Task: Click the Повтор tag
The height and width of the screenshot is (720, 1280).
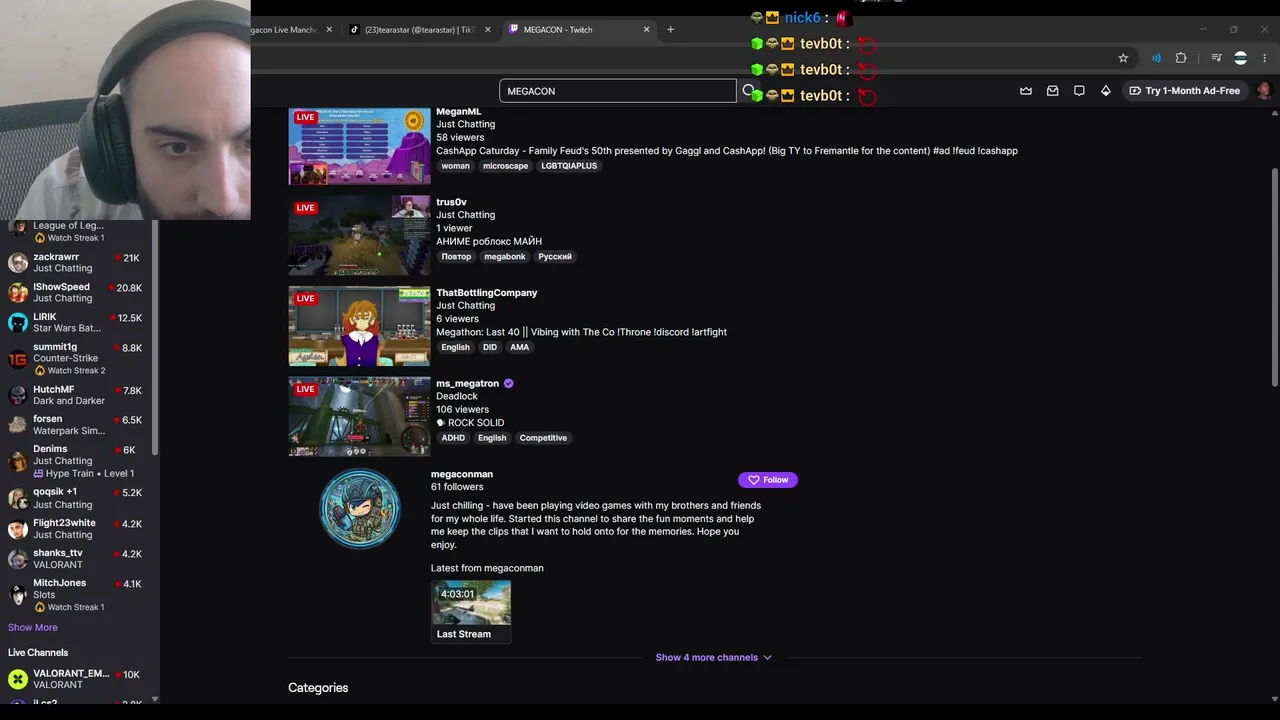Action: (456, 257)
